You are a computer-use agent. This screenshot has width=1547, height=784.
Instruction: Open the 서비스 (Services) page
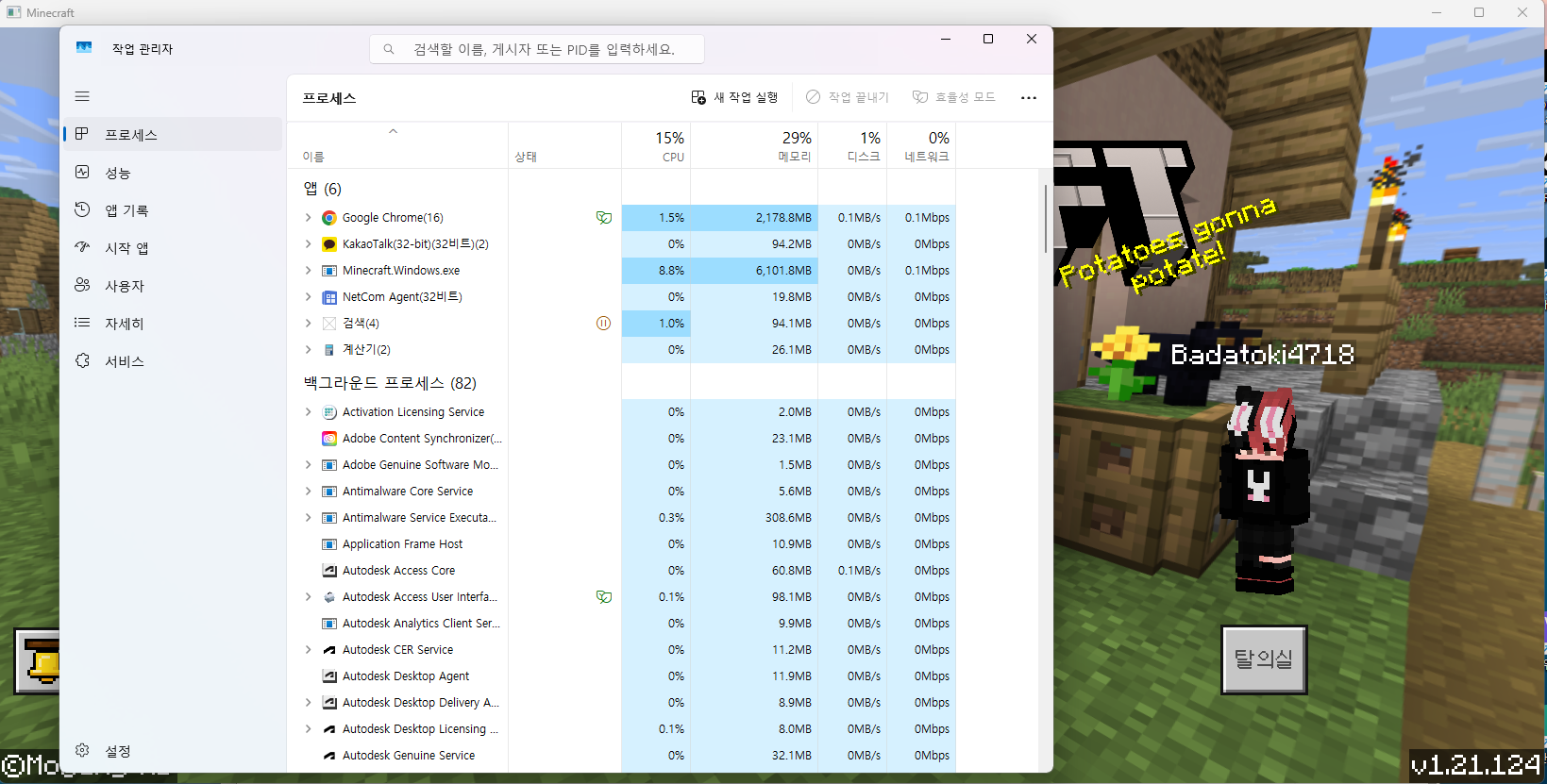coord(124,361)
